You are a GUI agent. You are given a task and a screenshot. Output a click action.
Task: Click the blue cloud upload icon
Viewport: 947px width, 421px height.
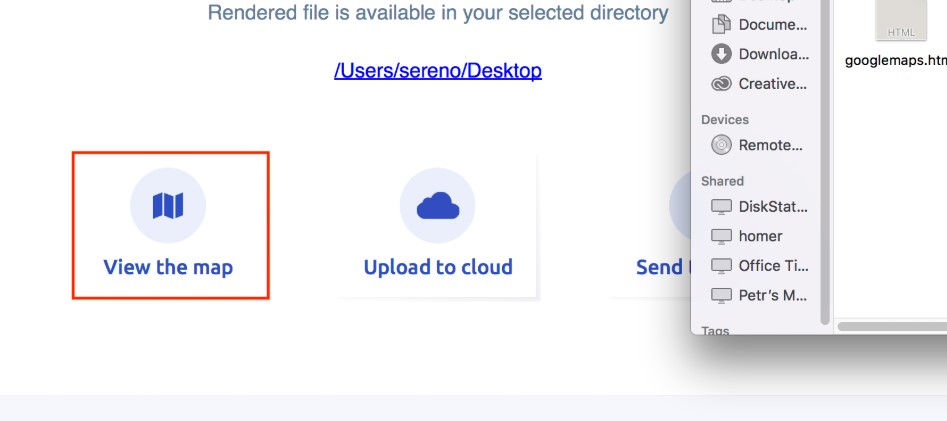coord(438,205)
